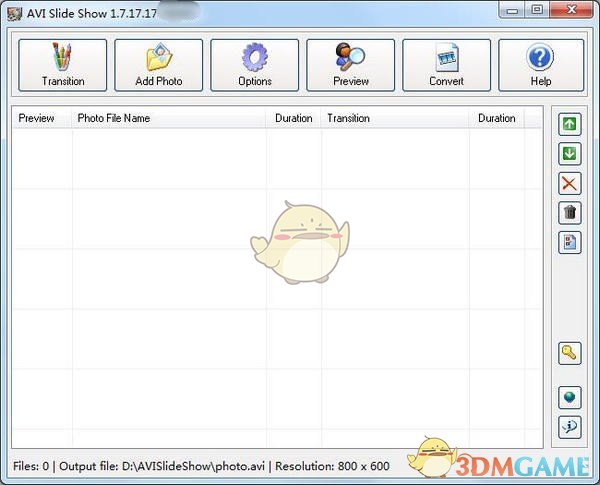Remove selected photo with red X
The image size is (600, 485).
tap(569, 183)
